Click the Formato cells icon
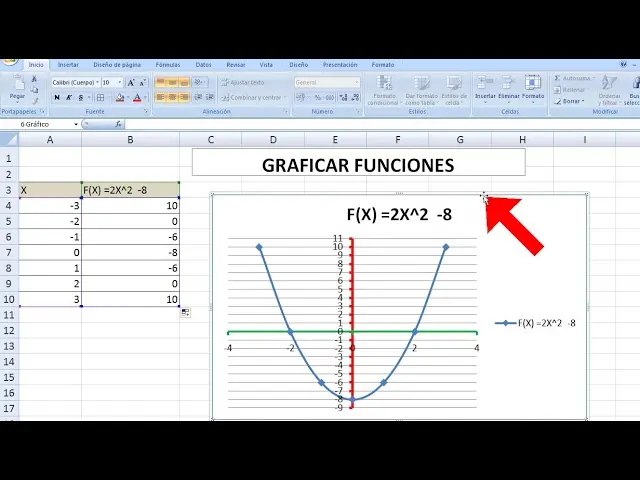The height and width of the screenshot is (480, 640). click(x=533, y=86)
